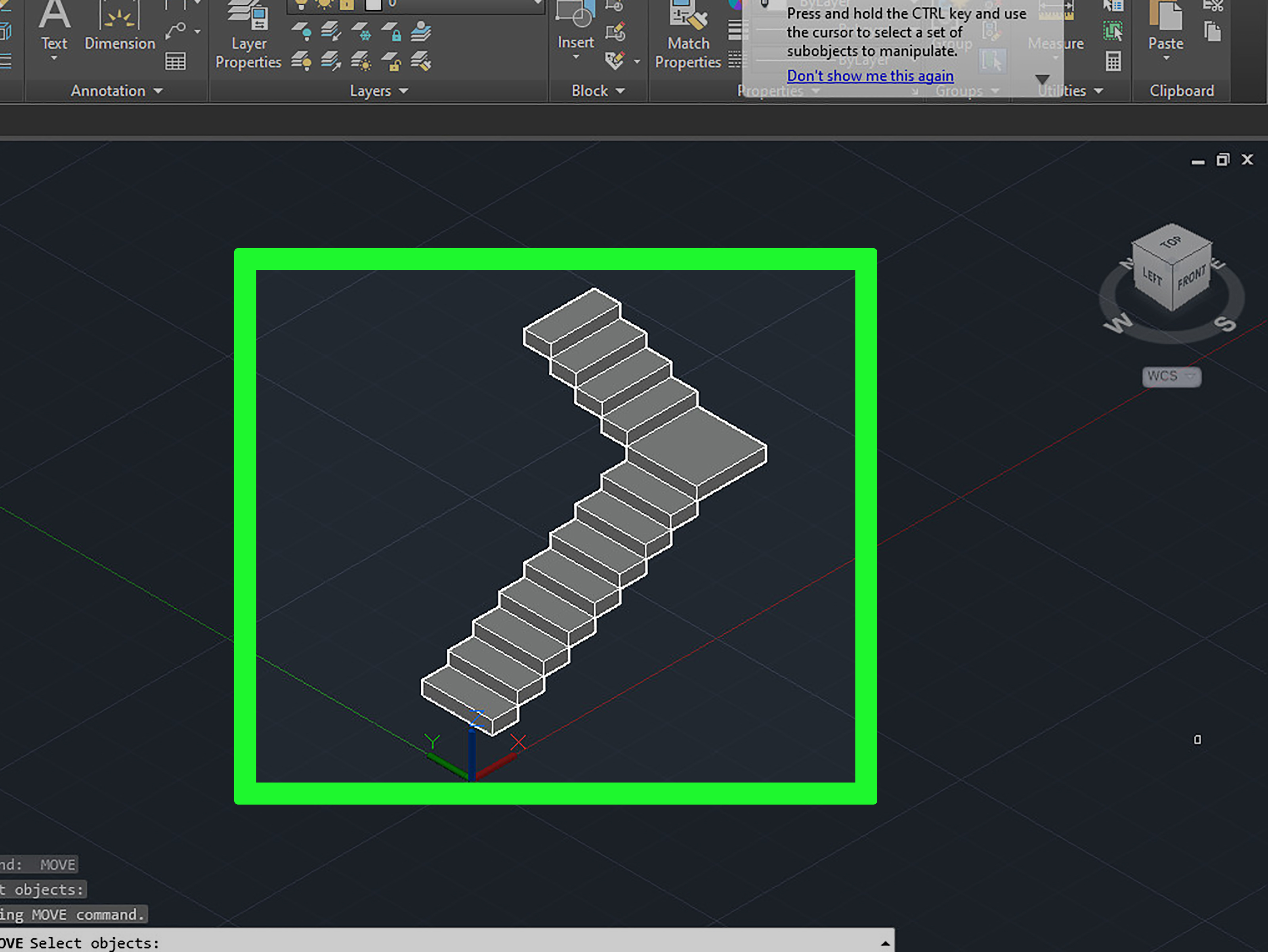Click the Match Layer icon

click(x=421, y=61)
